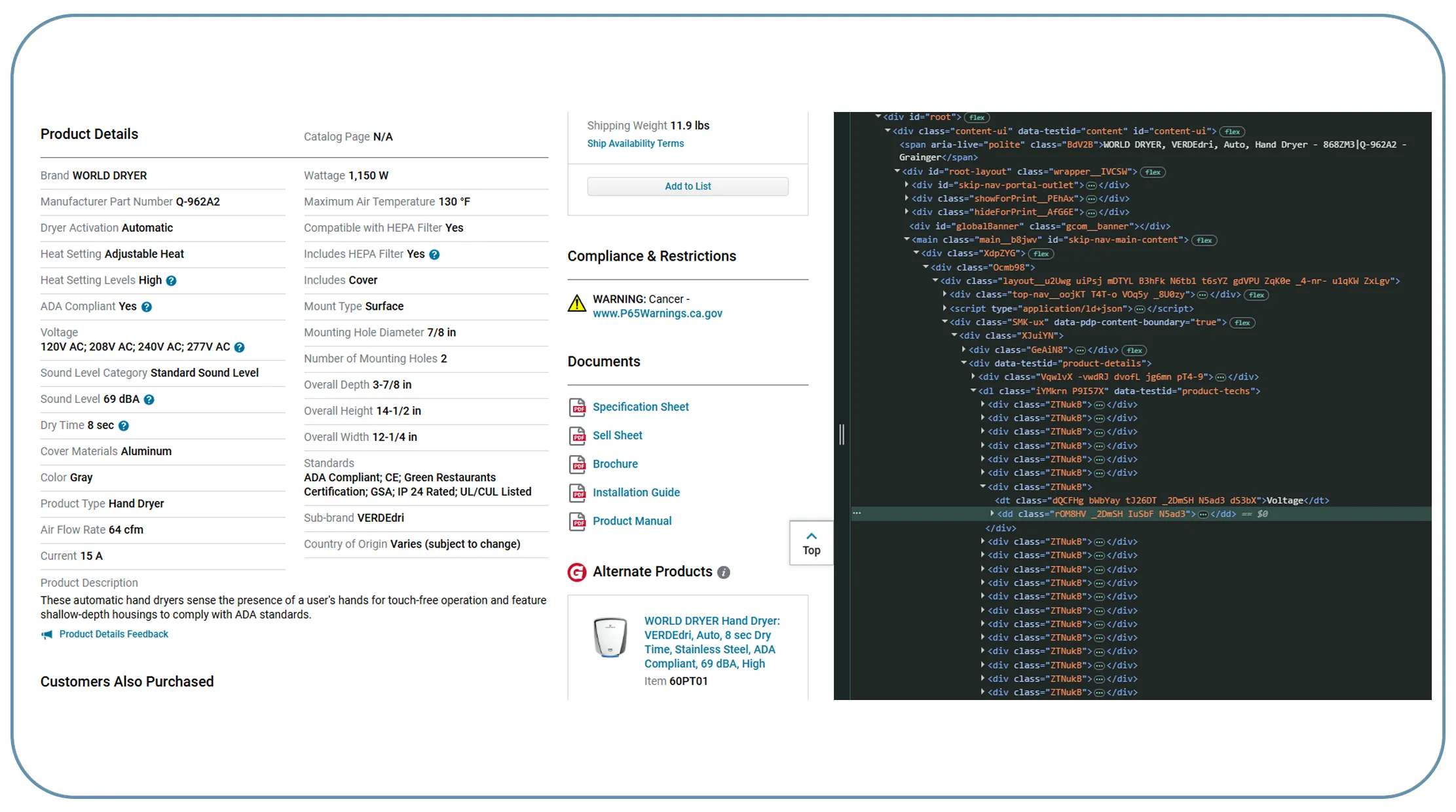Click Shipping Weight 11.9 lbs text

pyautogui.click(x=648, y=126)
